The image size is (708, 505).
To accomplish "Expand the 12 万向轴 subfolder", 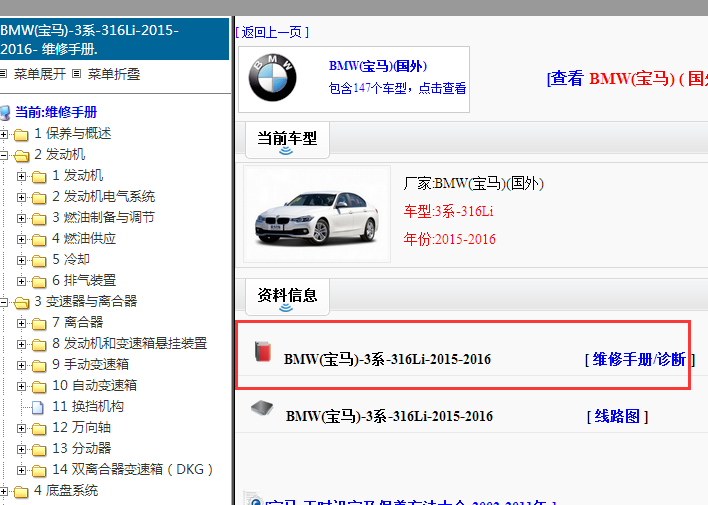I will click(x=21, y=428).
